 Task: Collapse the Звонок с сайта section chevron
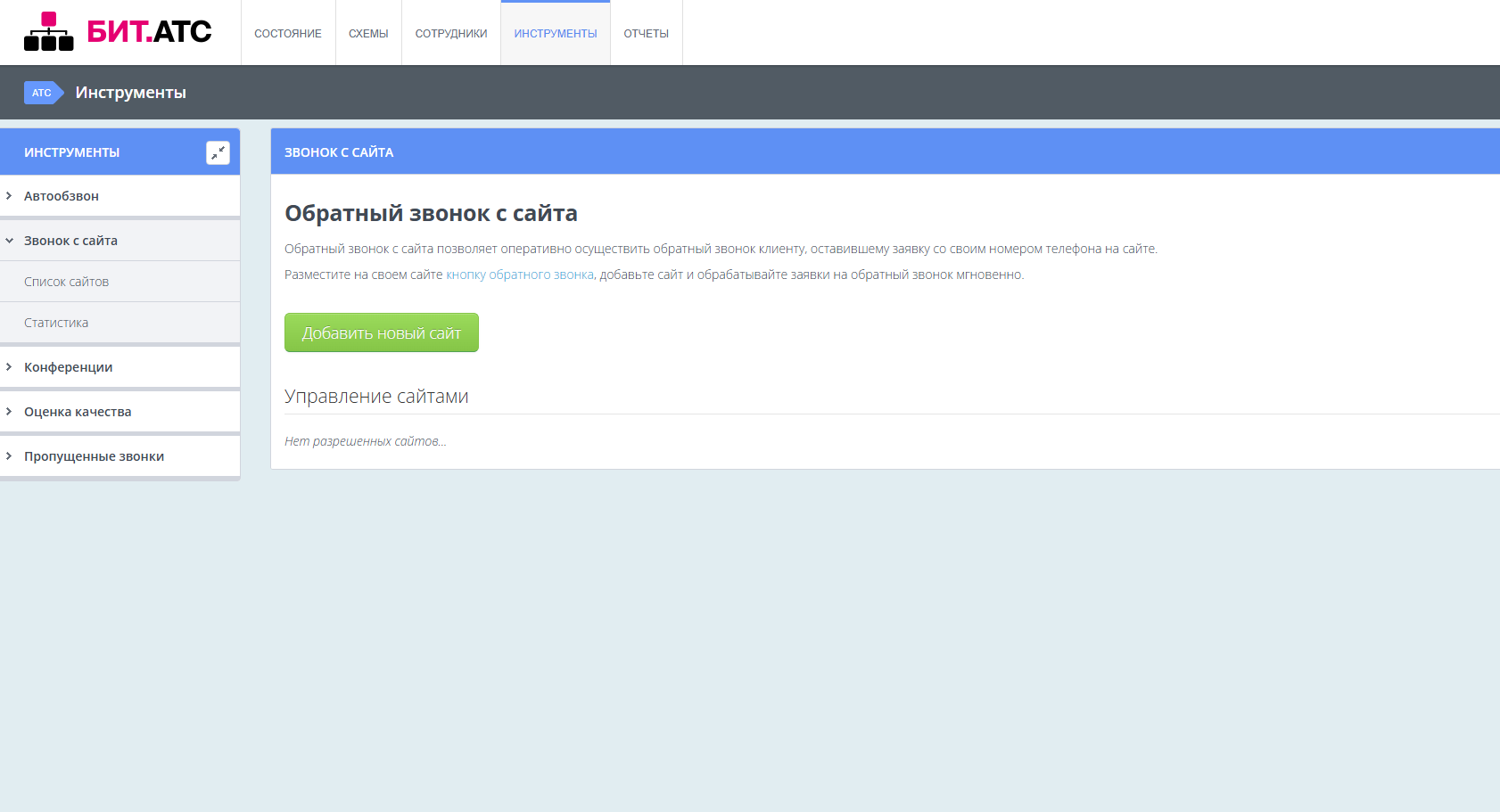tap(10, 241)
